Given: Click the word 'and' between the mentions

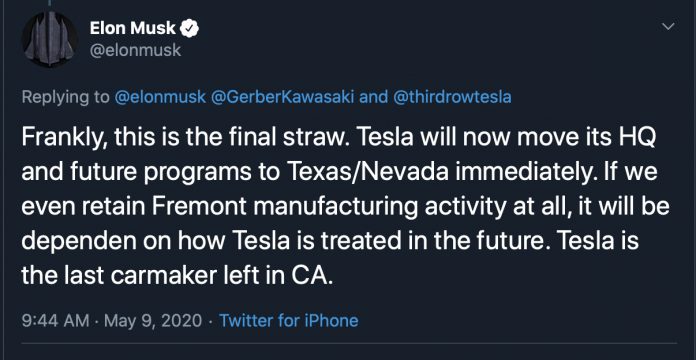Looking at the screenshot, I should [373, 97].
